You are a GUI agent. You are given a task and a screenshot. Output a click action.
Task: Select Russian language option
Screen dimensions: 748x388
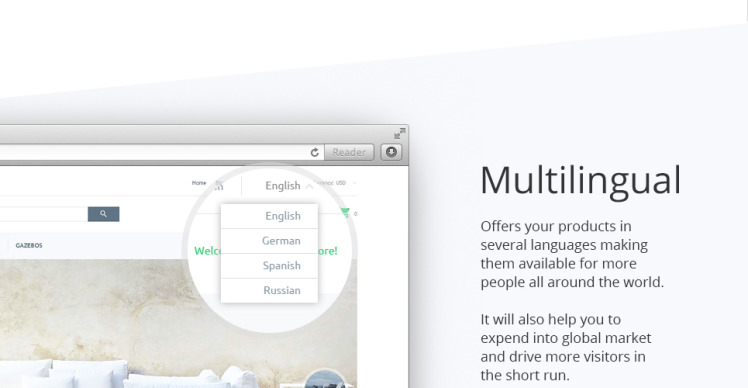269,291
